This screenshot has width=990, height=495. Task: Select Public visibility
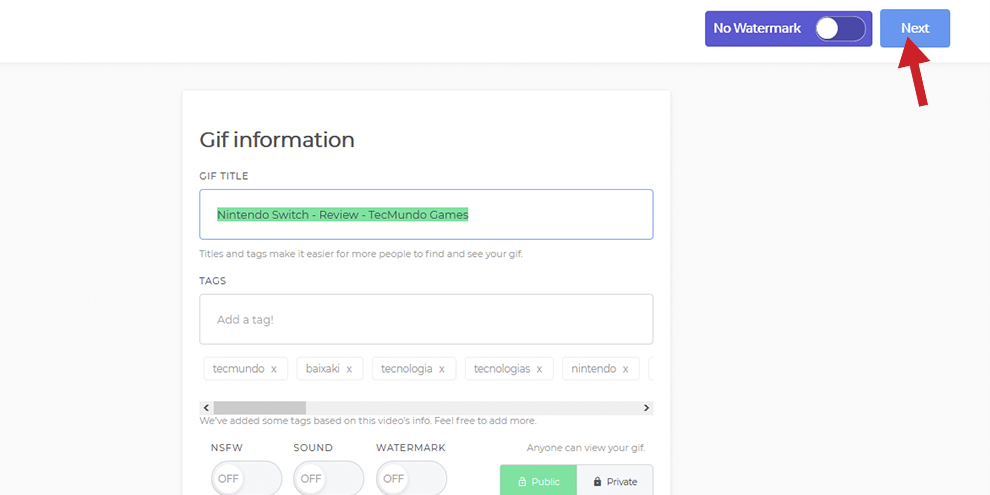point(538,481)
